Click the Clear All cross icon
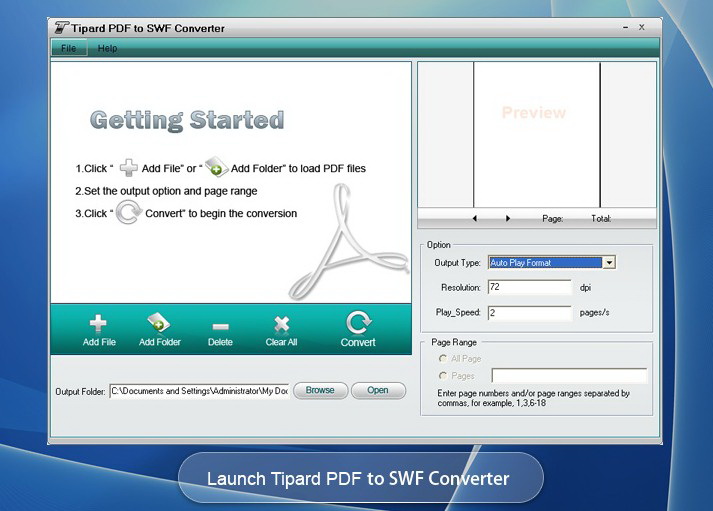 tap(281, 324)
